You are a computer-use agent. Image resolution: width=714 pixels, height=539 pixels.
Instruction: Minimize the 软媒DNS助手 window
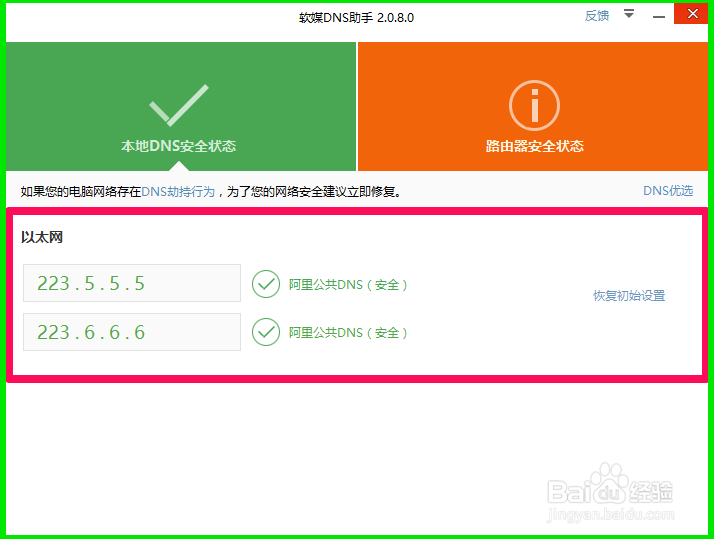click(x=658, y=17)
